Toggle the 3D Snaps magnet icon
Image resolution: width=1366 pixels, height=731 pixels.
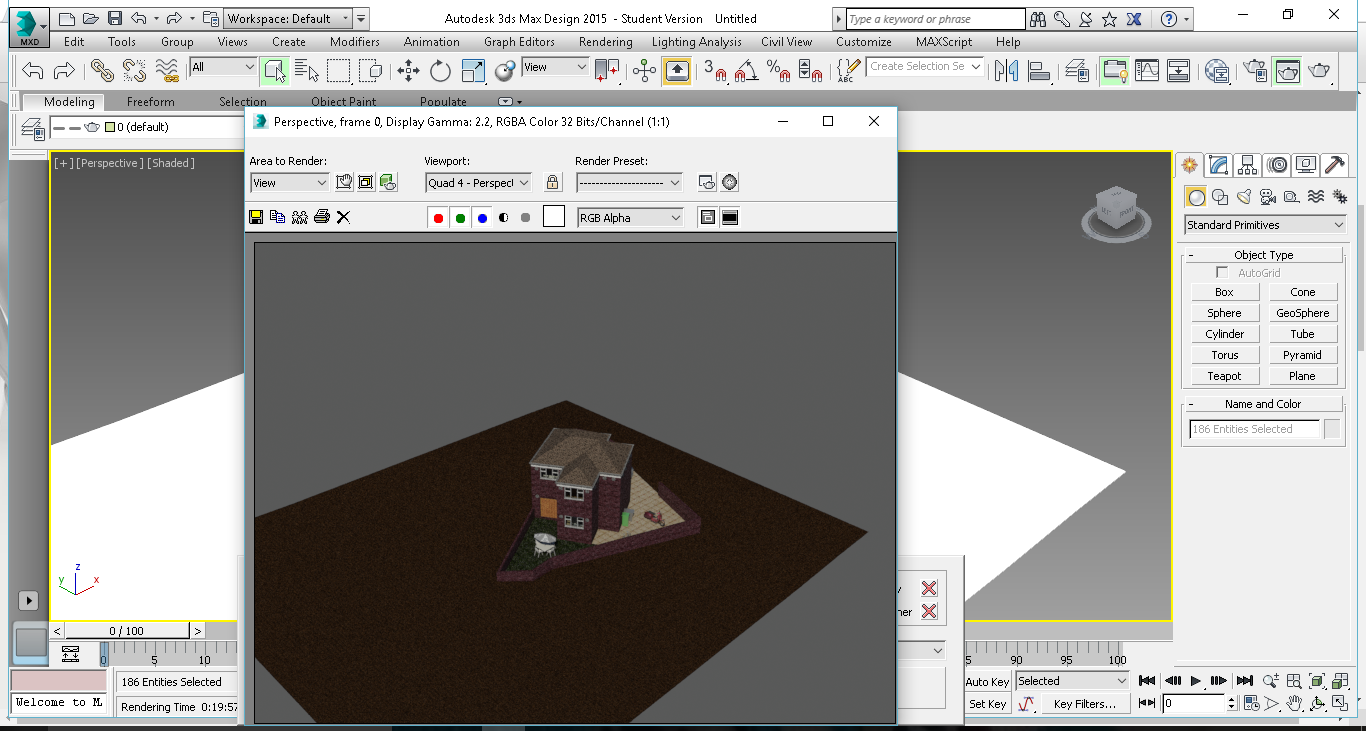[x=715, y=70]
